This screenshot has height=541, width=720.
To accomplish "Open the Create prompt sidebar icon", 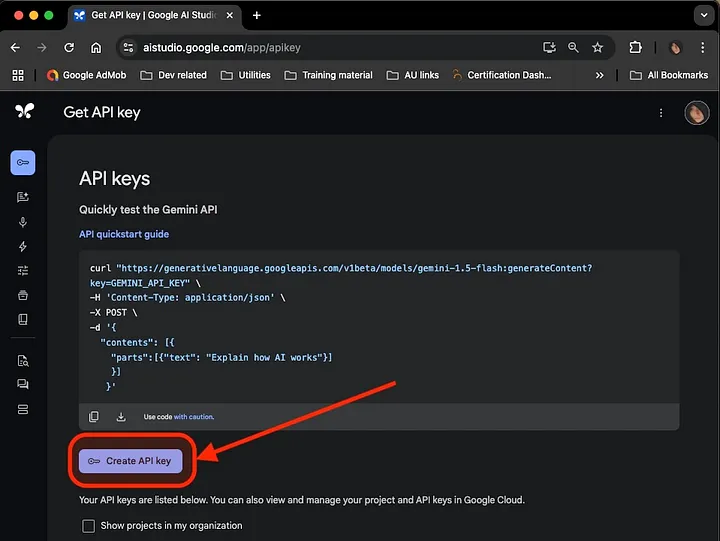I will [23, 197].
